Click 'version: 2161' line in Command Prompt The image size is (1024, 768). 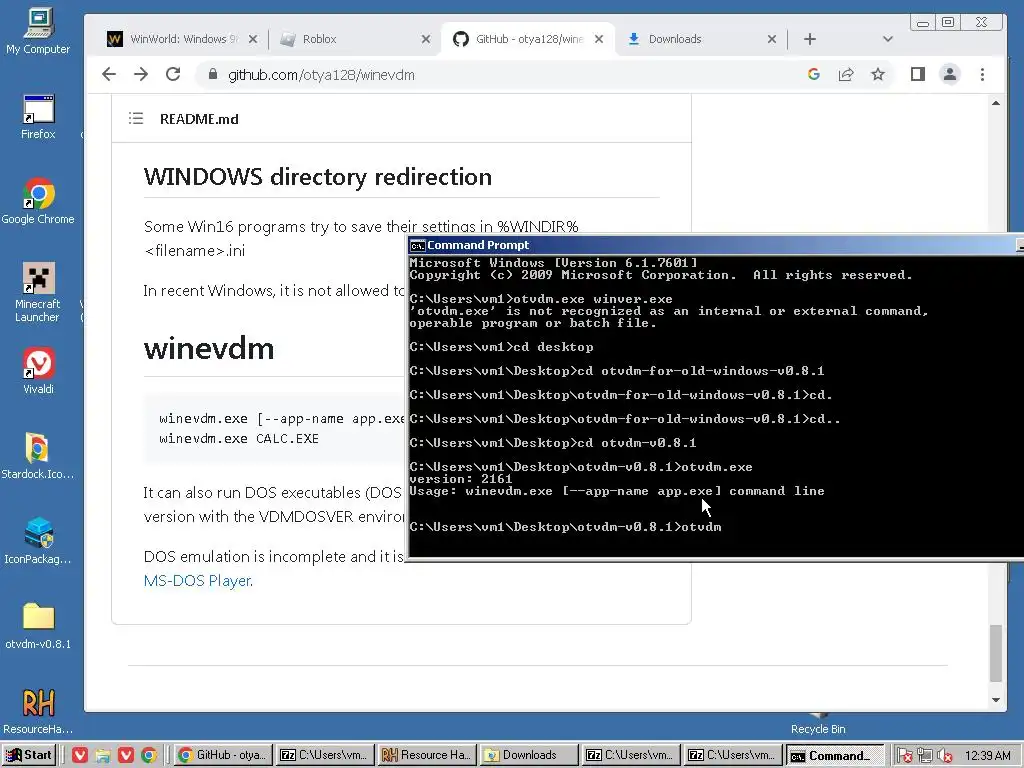(x=460, y=479)
